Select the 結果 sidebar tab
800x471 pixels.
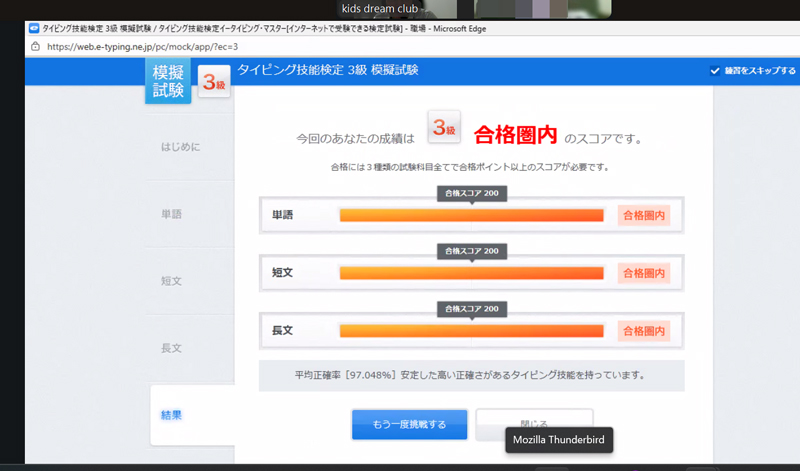(x=171, y=415)
